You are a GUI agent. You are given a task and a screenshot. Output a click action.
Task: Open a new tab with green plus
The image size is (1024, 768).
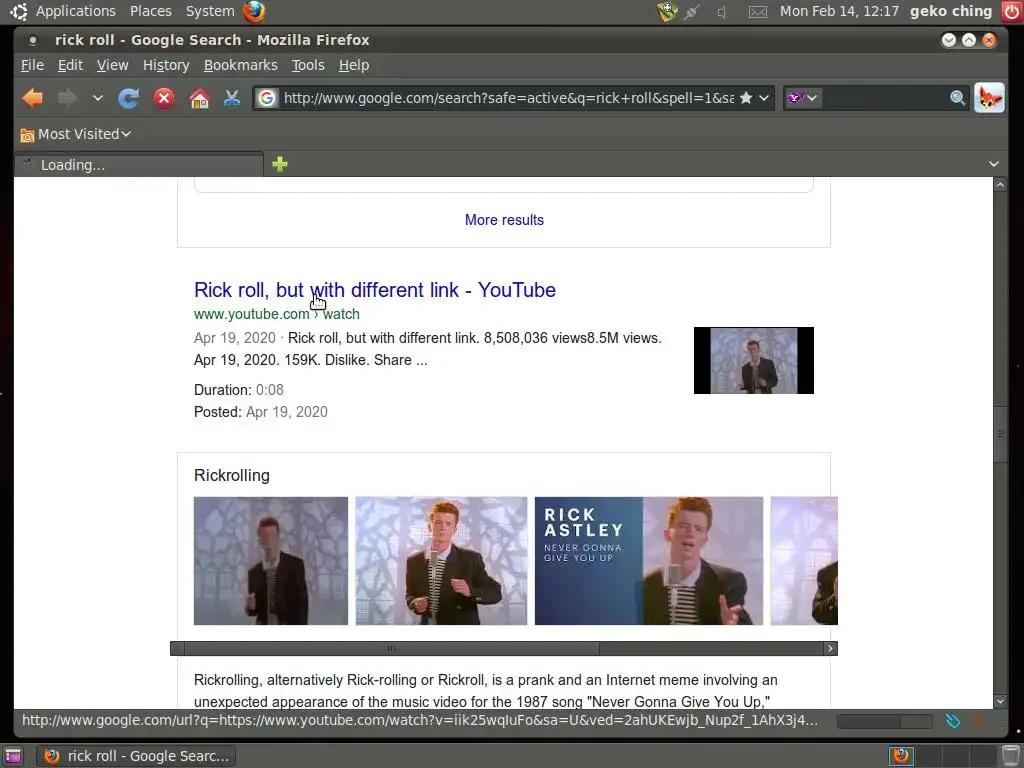coord(280,164)
